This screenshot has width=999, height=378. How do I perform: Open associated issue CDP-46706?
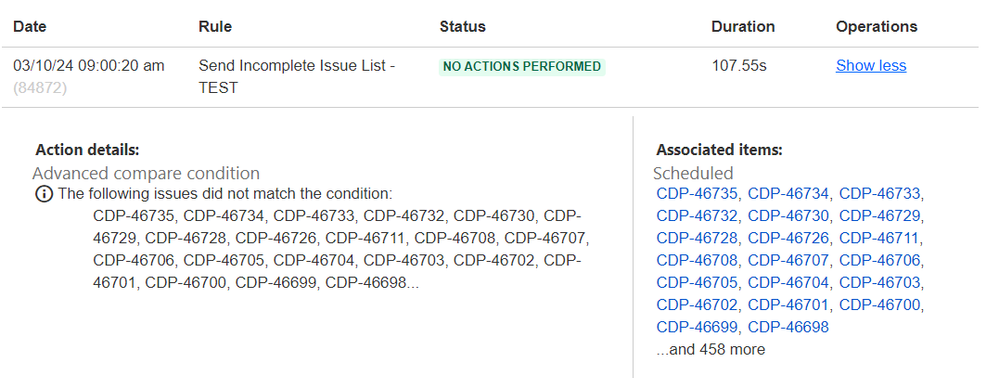click(880, 260)
